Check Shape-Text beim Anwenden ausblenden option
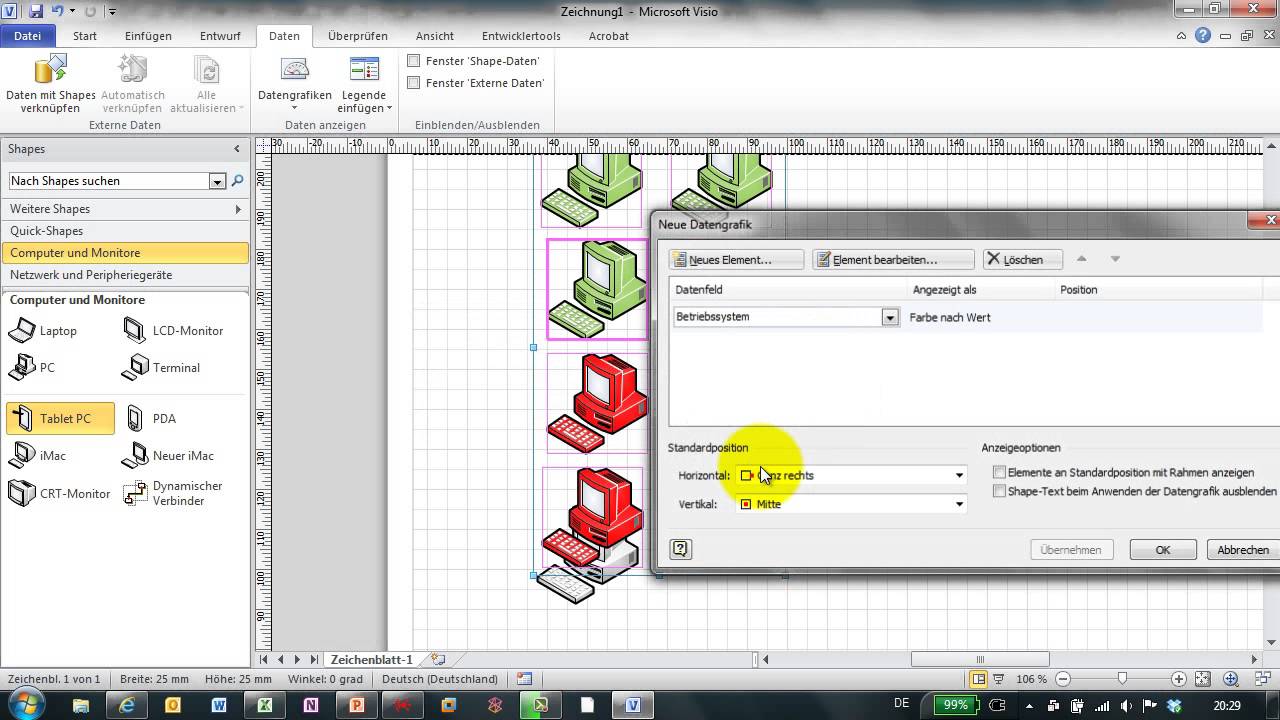This screenshot has height=720, width=1280. point(999,491)
